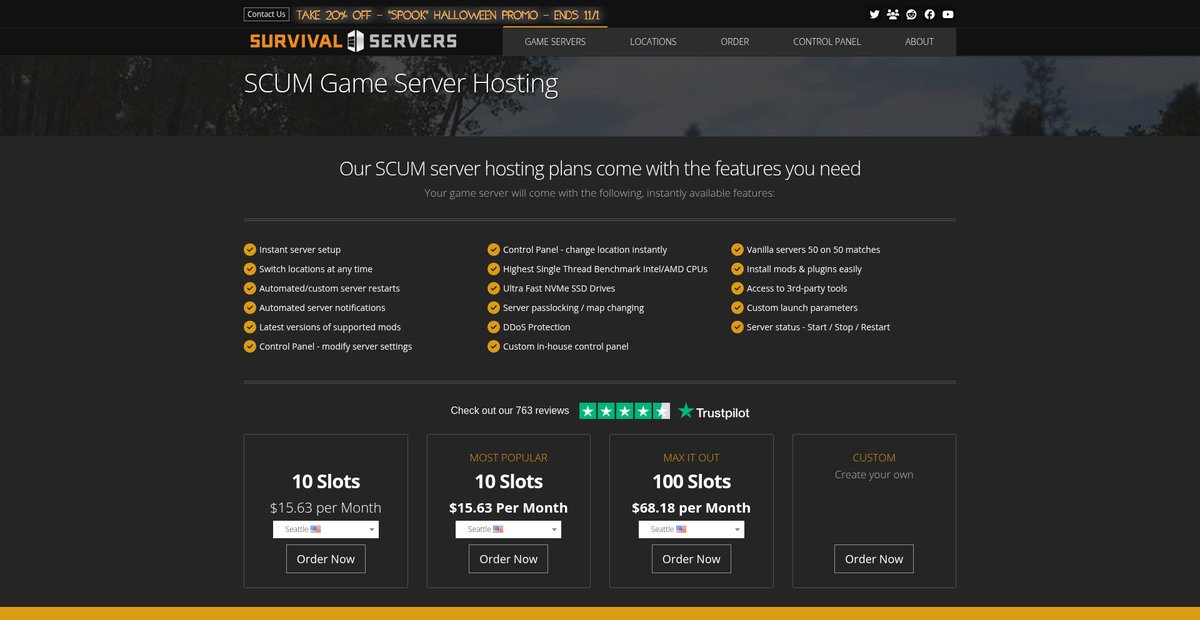Open the Locations menu item
This screenshot has width=1200, height=620.
point(653,42)
